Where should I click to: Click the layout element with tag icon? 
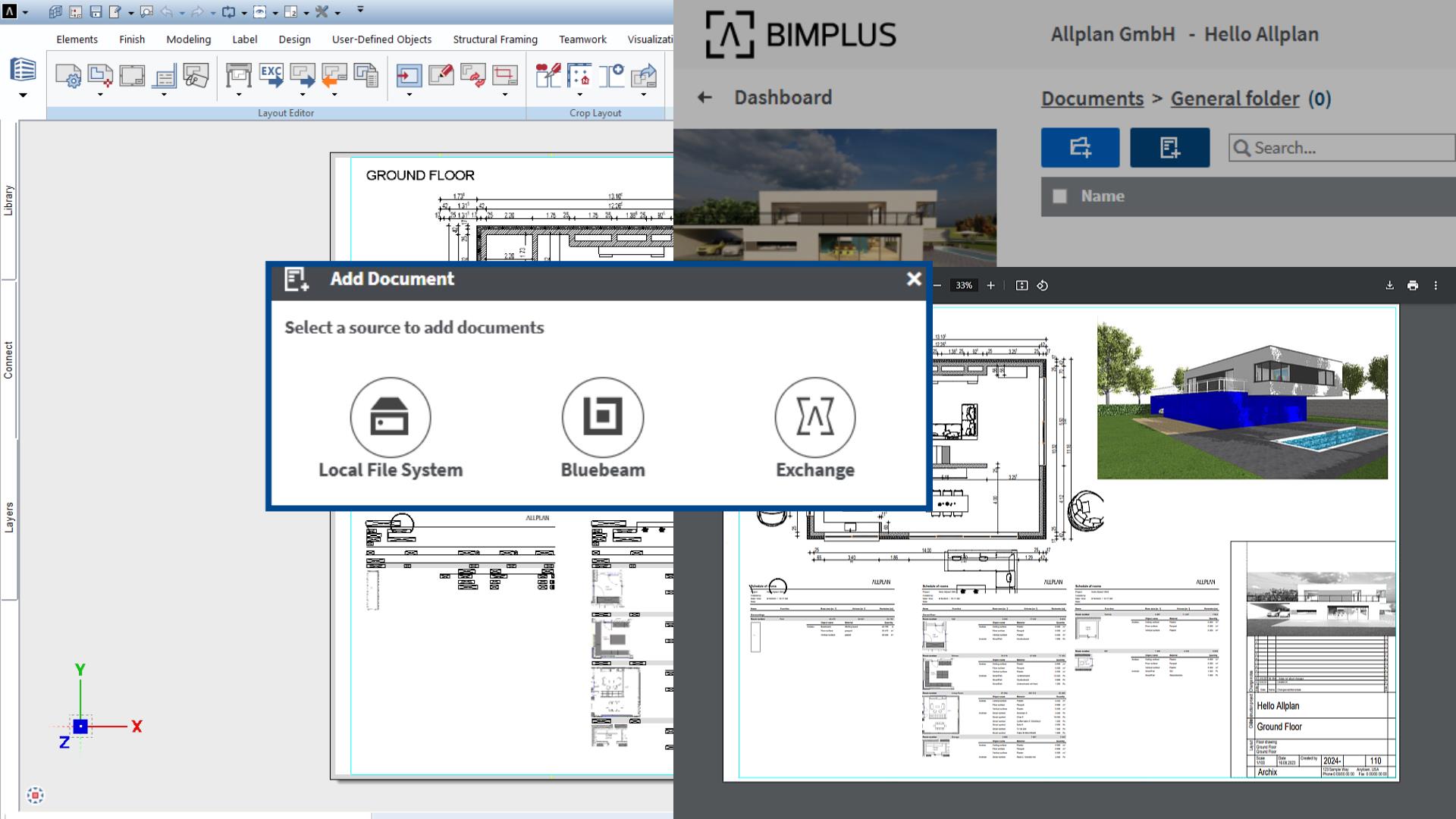[196, 76]
